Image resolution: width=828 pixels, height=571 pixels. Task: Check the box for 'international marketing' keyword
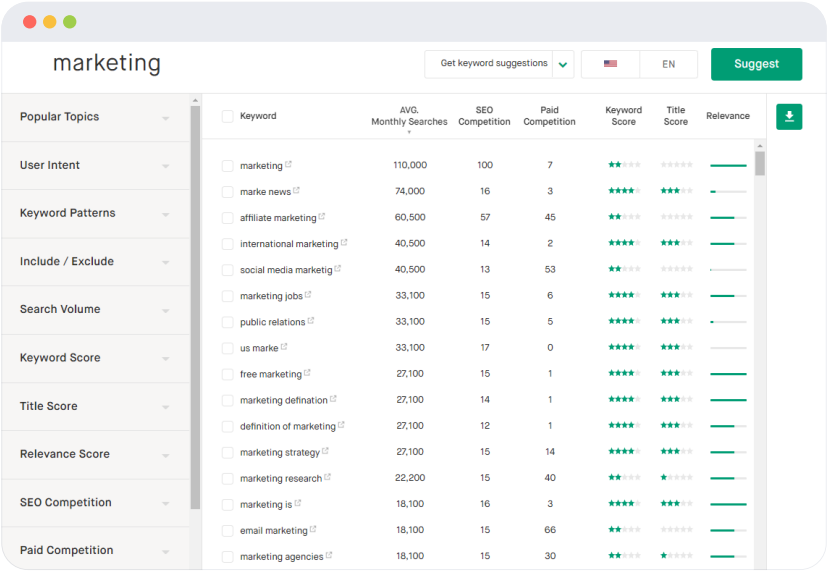[228, 244]
